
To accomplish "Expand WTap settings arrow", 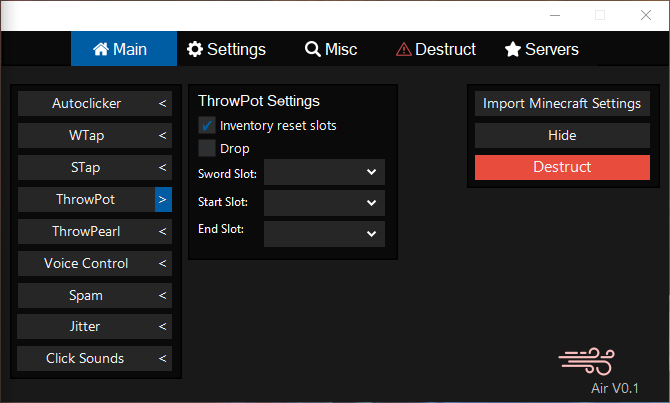I will click(163, 135).
